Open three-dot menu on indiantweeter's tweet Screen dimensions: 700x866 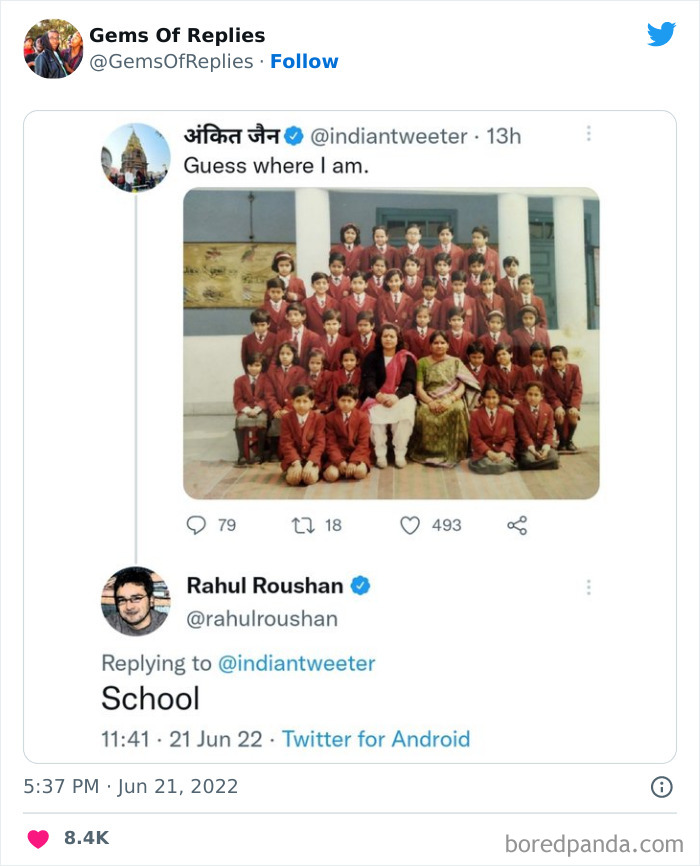pyautogui.click(x=589, y=133)
